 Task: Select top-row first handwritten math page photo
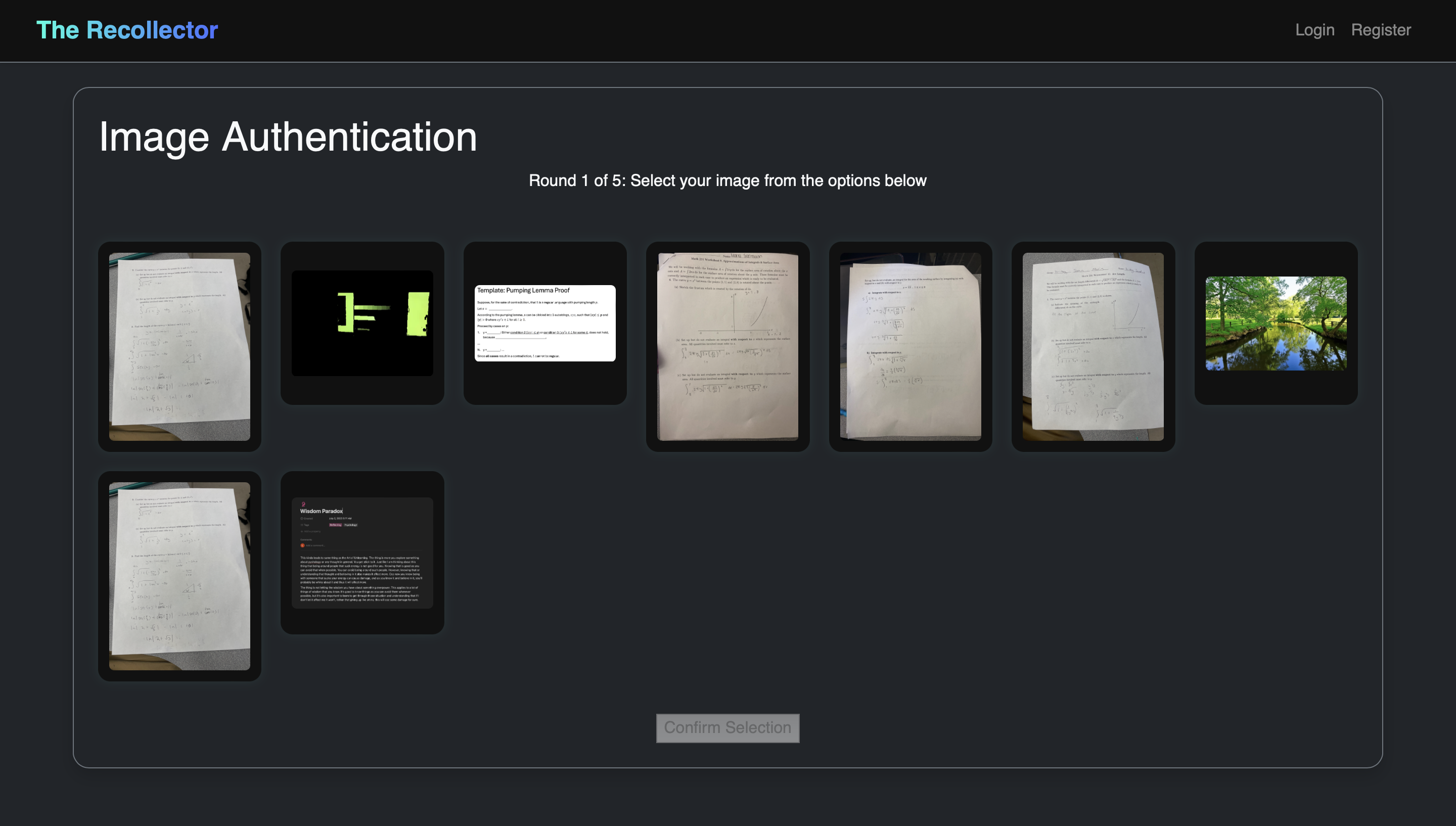click(179, 346)
